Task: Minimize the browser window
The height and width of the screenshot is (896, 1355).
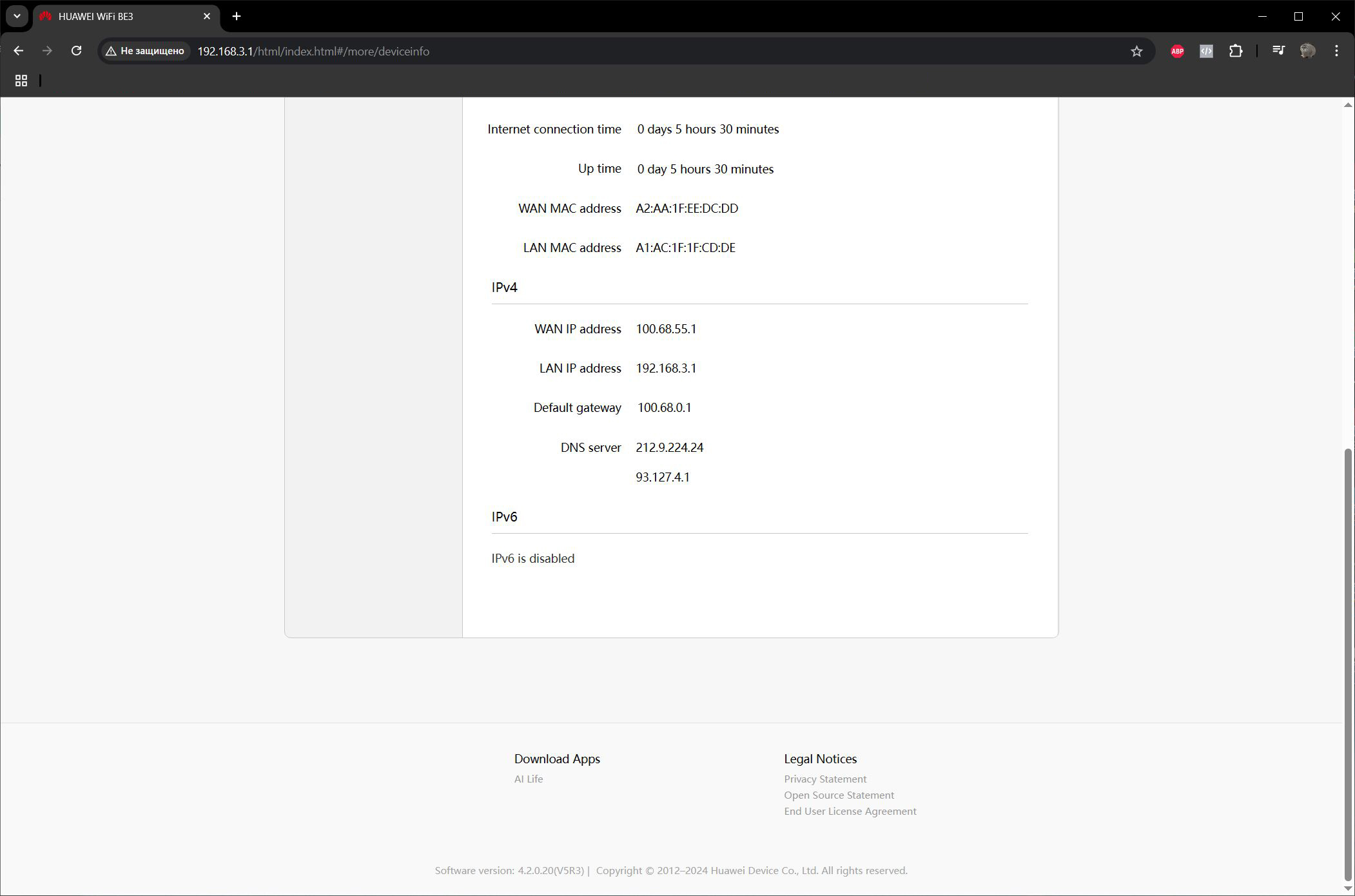Action: pyautogui.click(x=1262, y=16)
